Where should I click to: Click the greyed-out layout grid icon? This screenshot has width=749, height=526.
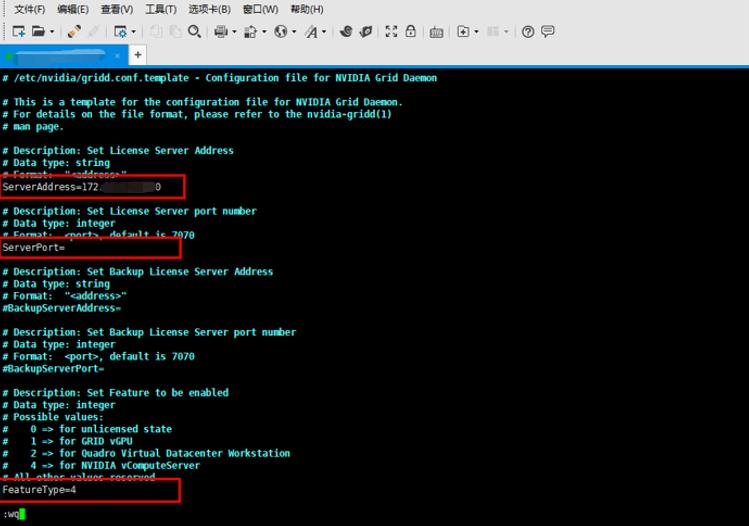click(x=493, y=32)
